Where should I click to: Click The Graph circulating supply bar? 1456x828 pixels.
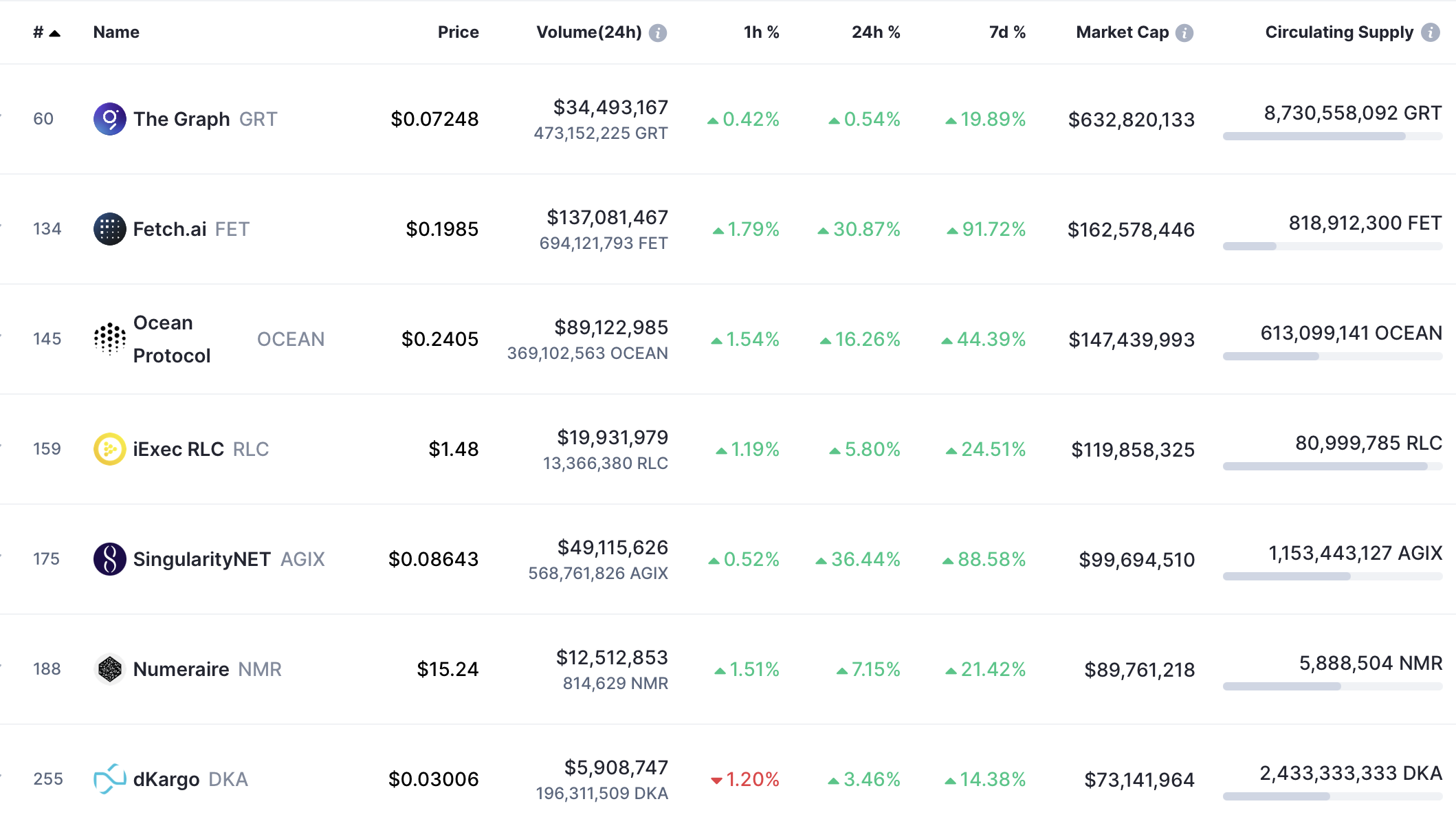pyautogui.click(x=1332, y=136)
